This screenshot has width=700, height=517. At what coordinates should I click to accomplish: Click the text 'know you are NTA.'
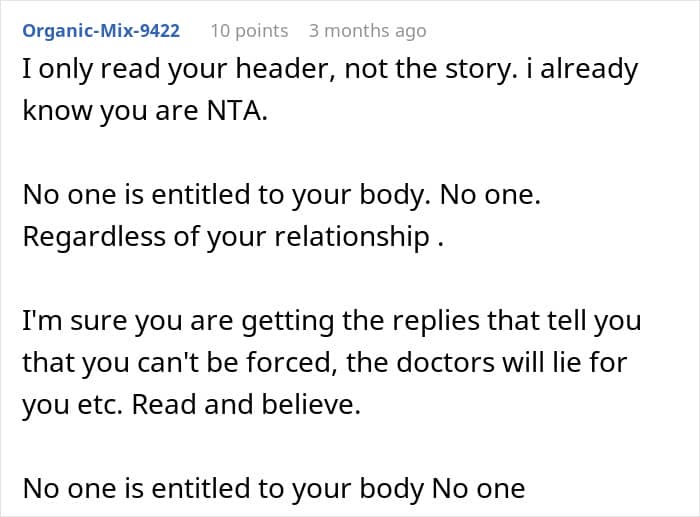point(145,110)
